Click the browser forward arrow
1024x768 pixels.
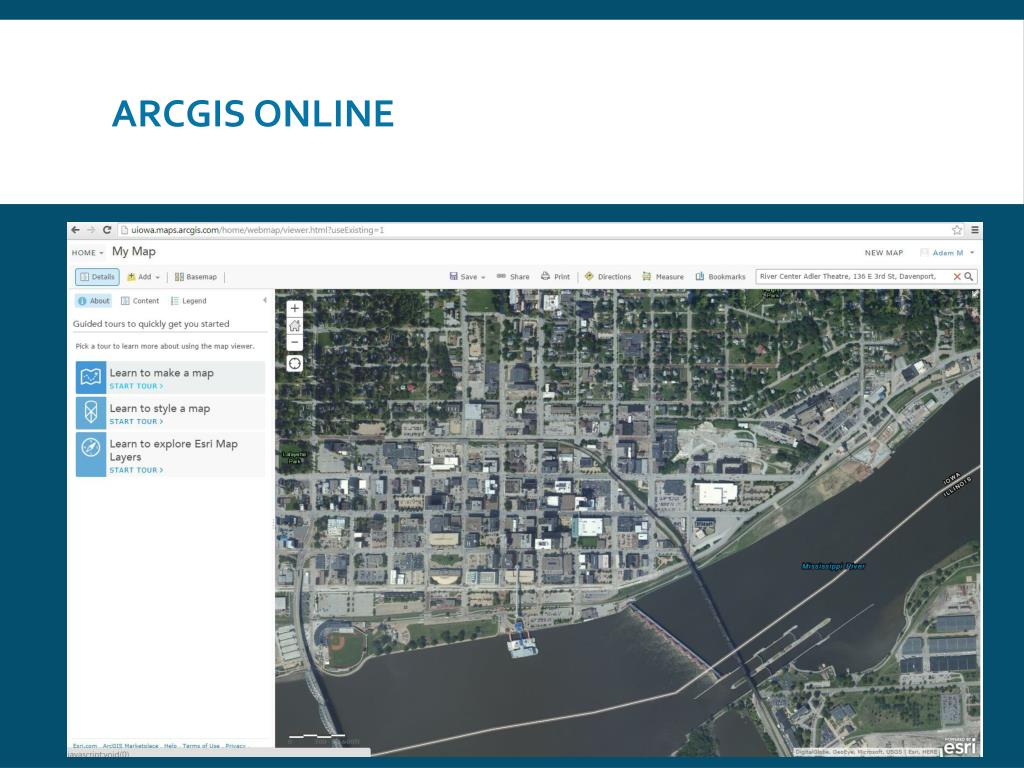91,230
